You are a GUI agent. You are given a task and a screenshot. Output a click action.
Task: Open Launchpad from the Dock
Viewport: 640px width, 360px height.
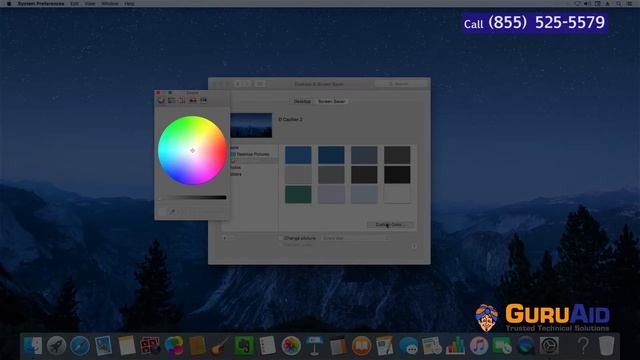pos(56,346)
